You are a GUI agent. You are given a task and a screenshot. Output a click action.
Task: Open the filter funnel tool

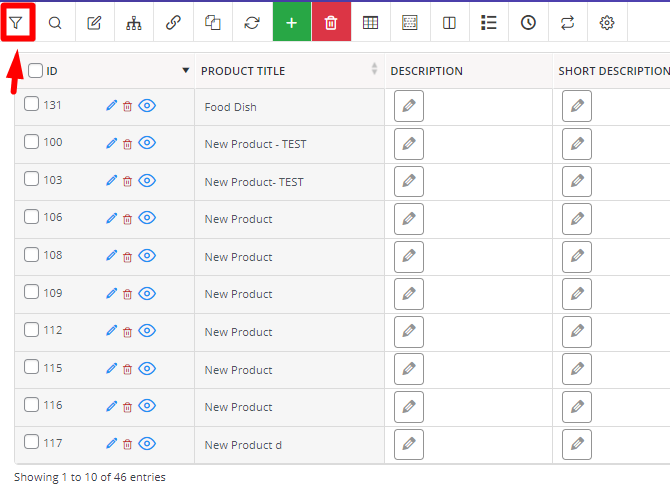tap(16, 23)
